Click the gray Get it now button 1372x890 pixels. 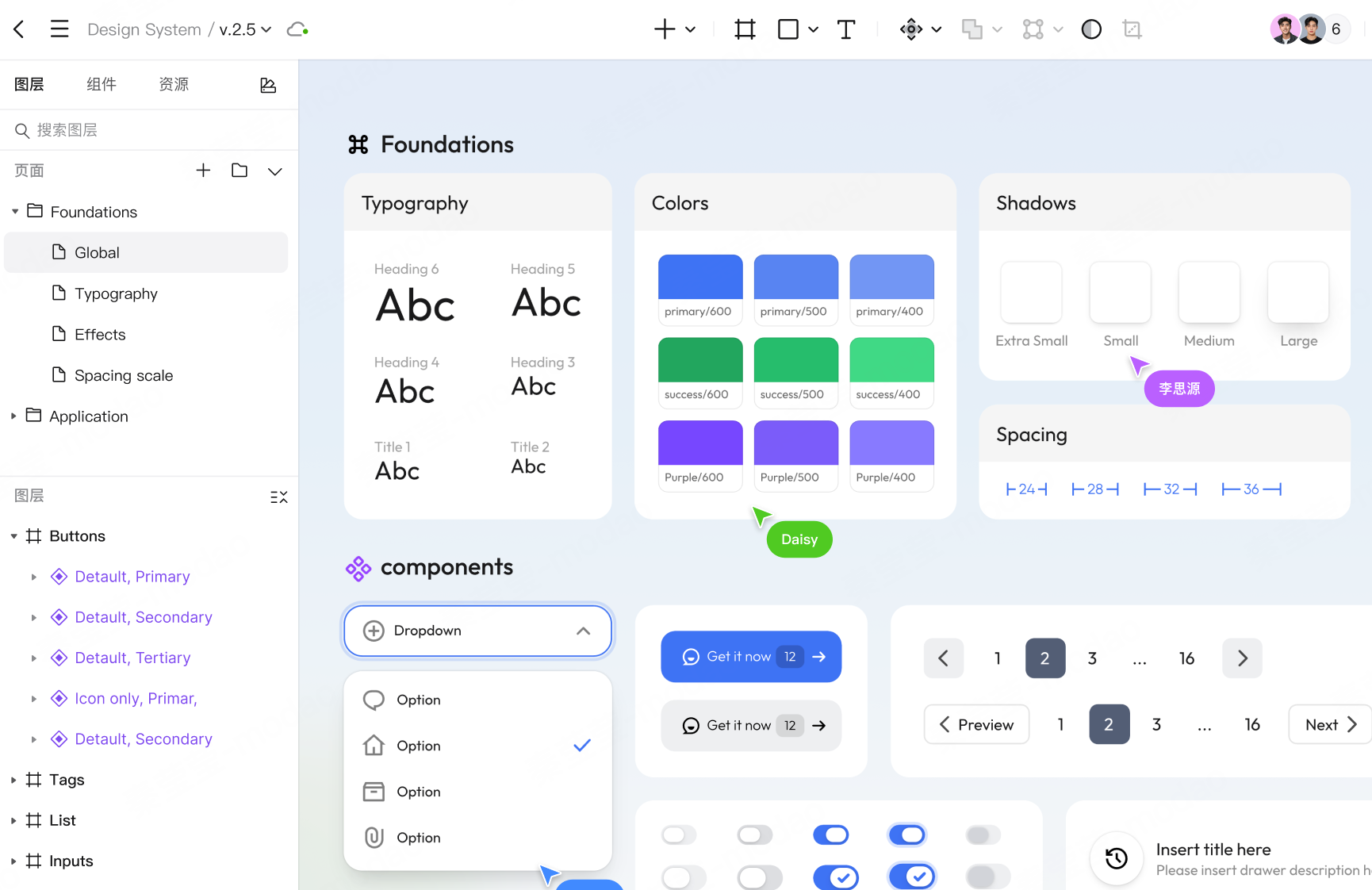click(x=751, y=726)
